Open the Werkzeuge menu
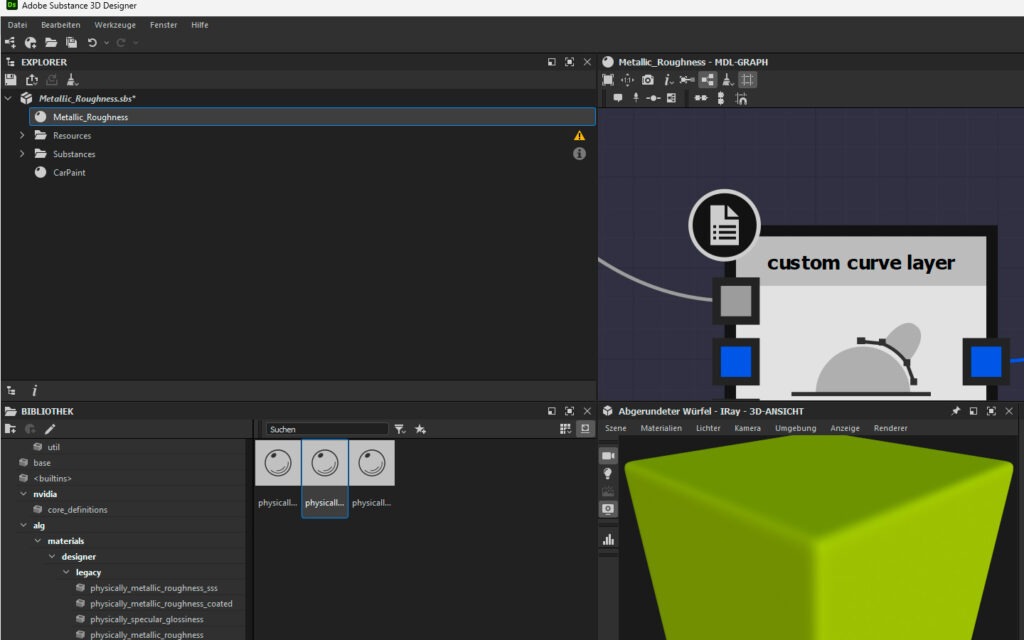The height and width of the screenshot is (640, 1024). (115, 25)
